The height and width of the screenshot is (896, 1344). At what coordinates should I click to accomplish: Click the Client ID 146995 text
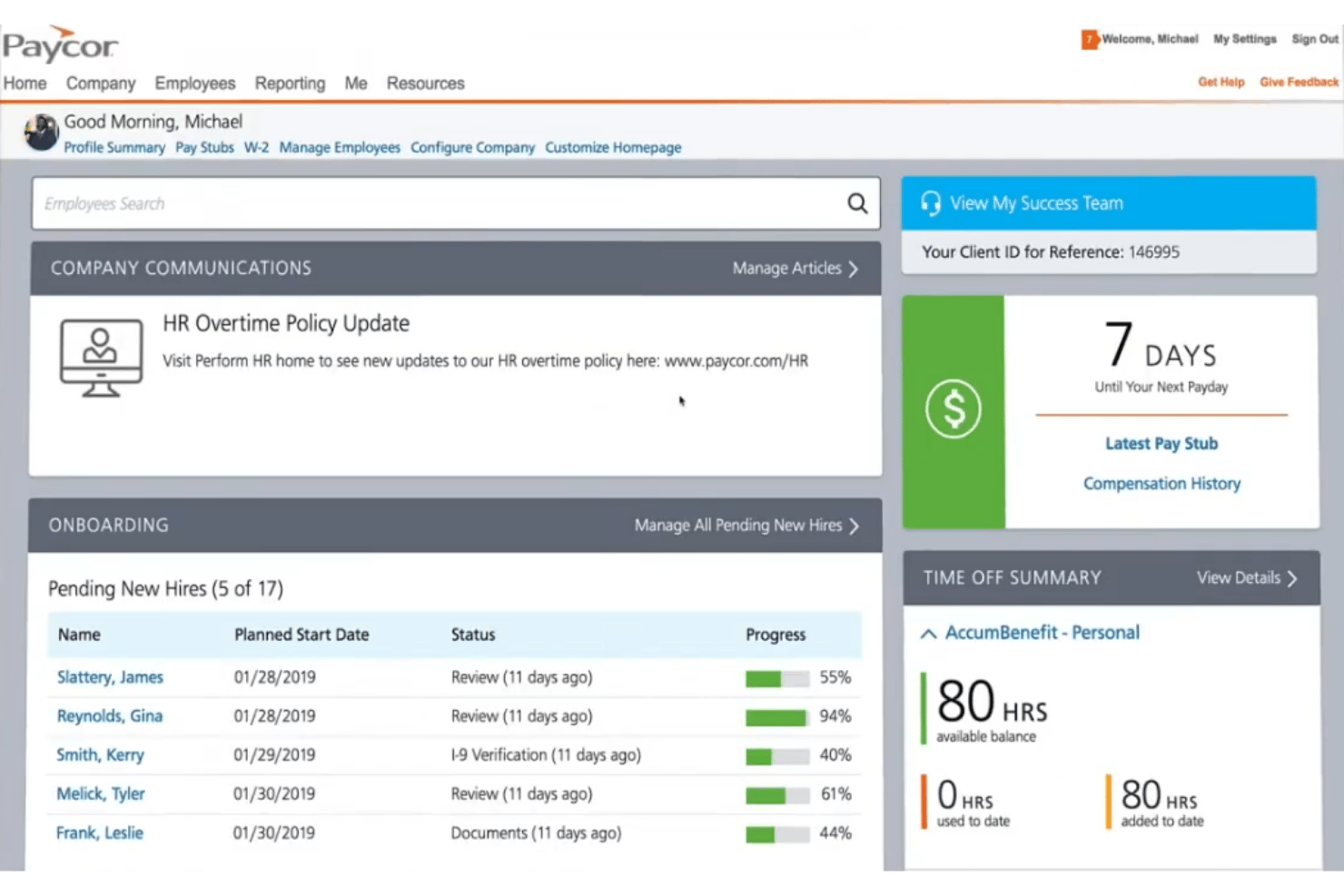tap(1051, 252)
